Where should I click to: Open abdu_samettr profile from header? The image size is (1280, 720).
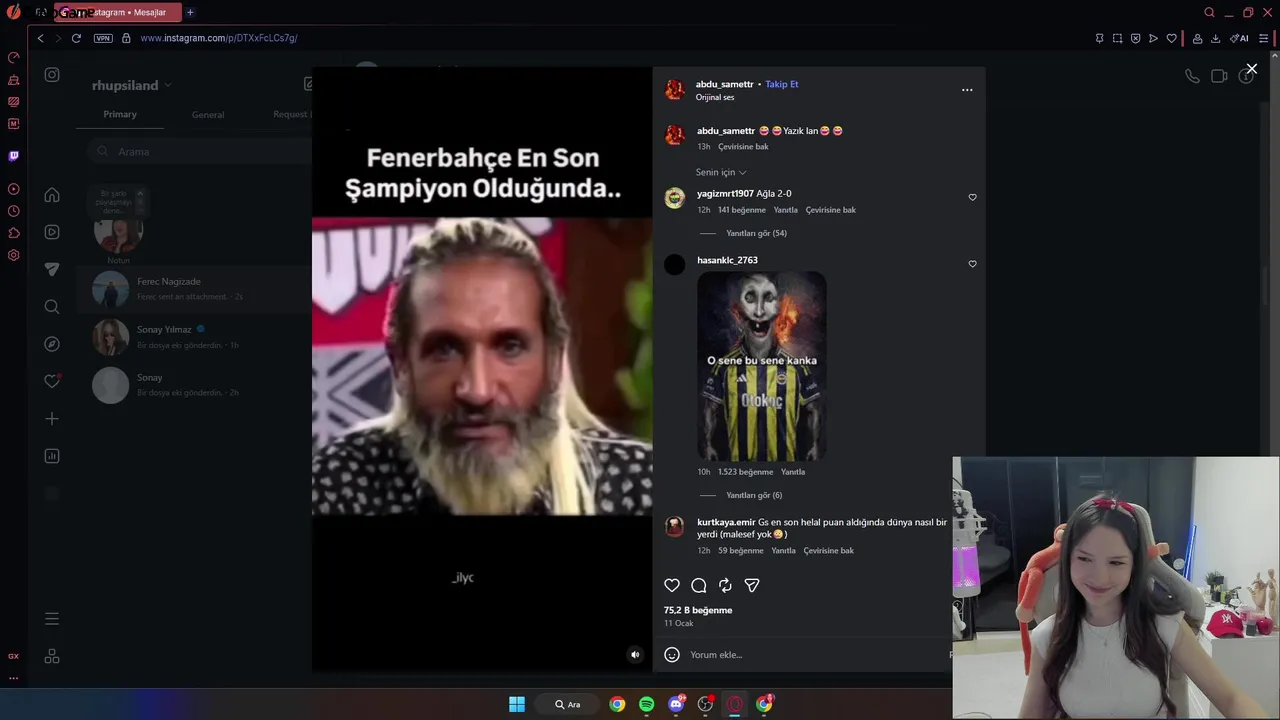(725, 84)
